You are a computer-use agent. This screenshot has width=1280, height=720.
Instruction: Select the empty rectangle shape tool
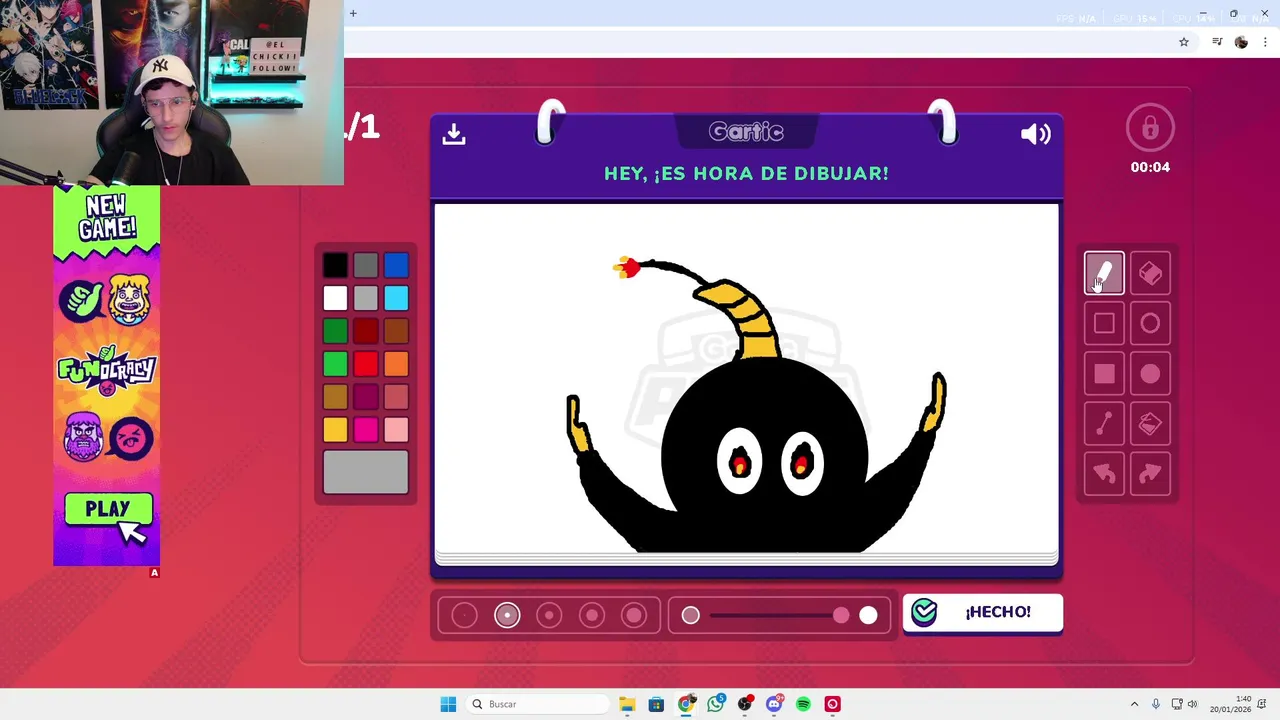pyautogui.click(x=1104, y=323)
